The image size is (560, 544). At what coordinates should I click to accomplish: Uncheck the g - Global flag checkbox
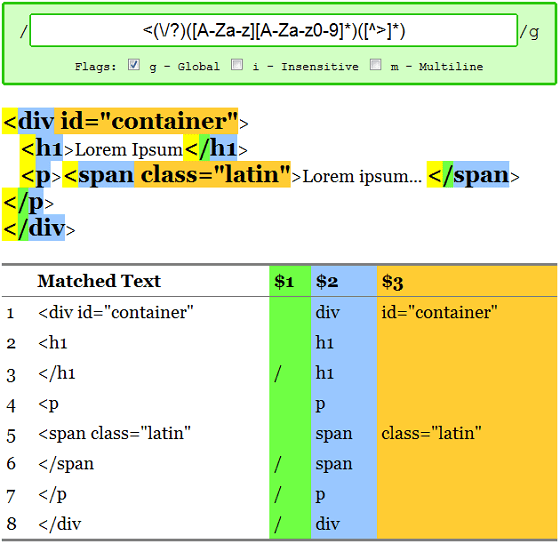(134, 65)
